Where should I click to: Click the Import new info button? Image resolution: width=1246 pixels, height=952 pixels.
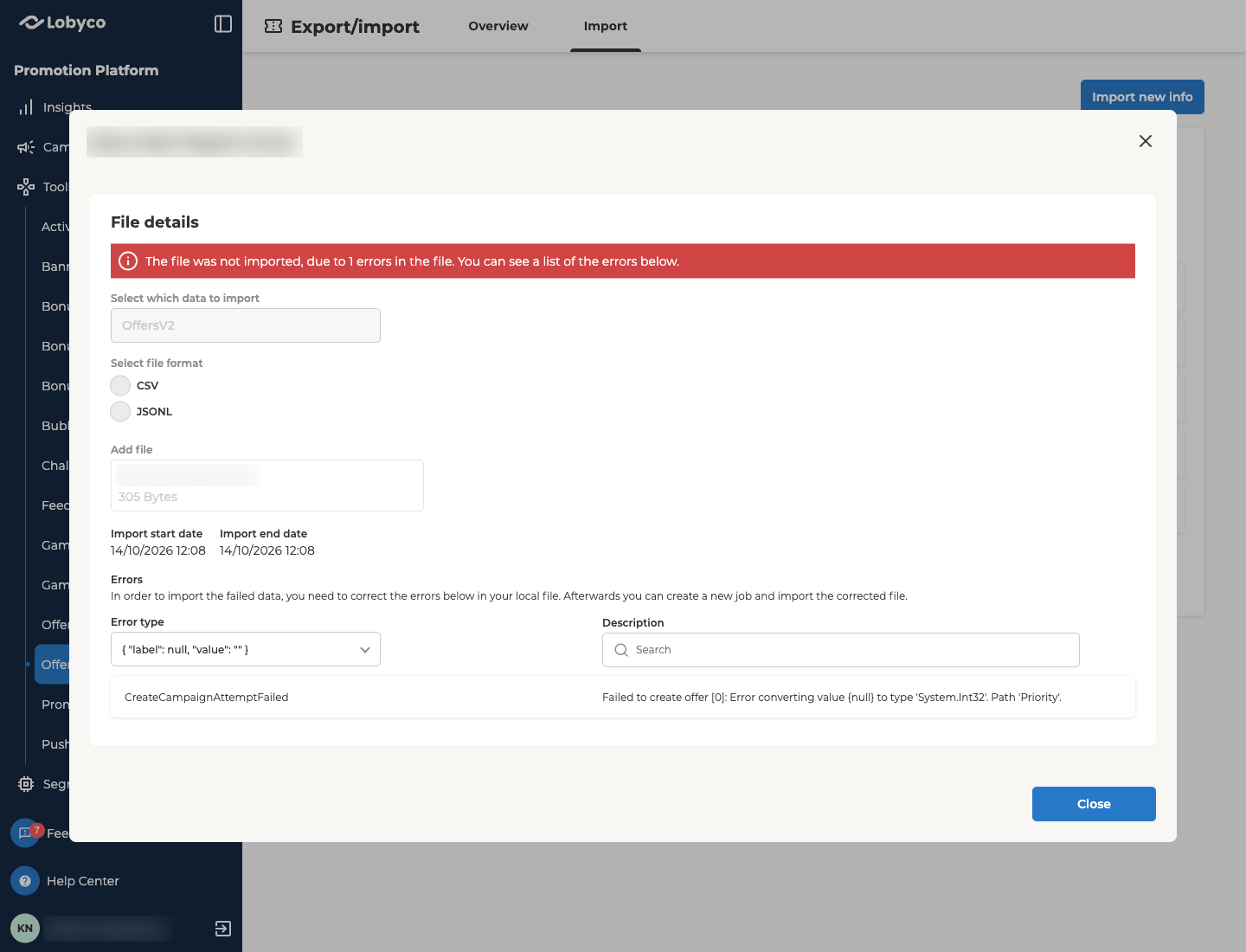pyautogui.click(x=1142, y=97)
